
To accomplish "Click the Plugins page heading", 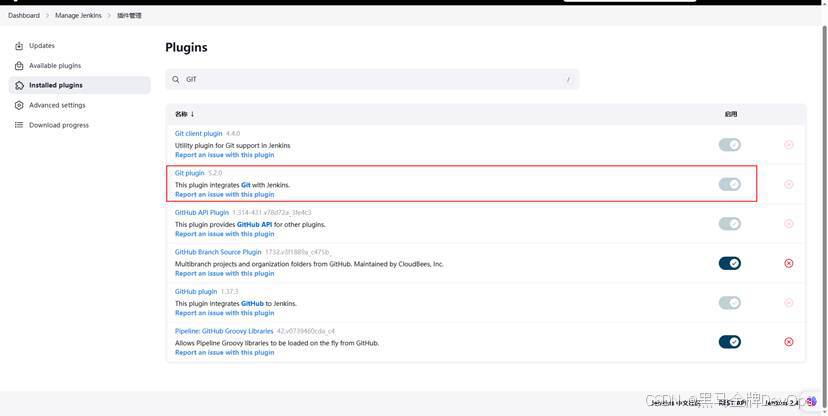I will (186, 48).
